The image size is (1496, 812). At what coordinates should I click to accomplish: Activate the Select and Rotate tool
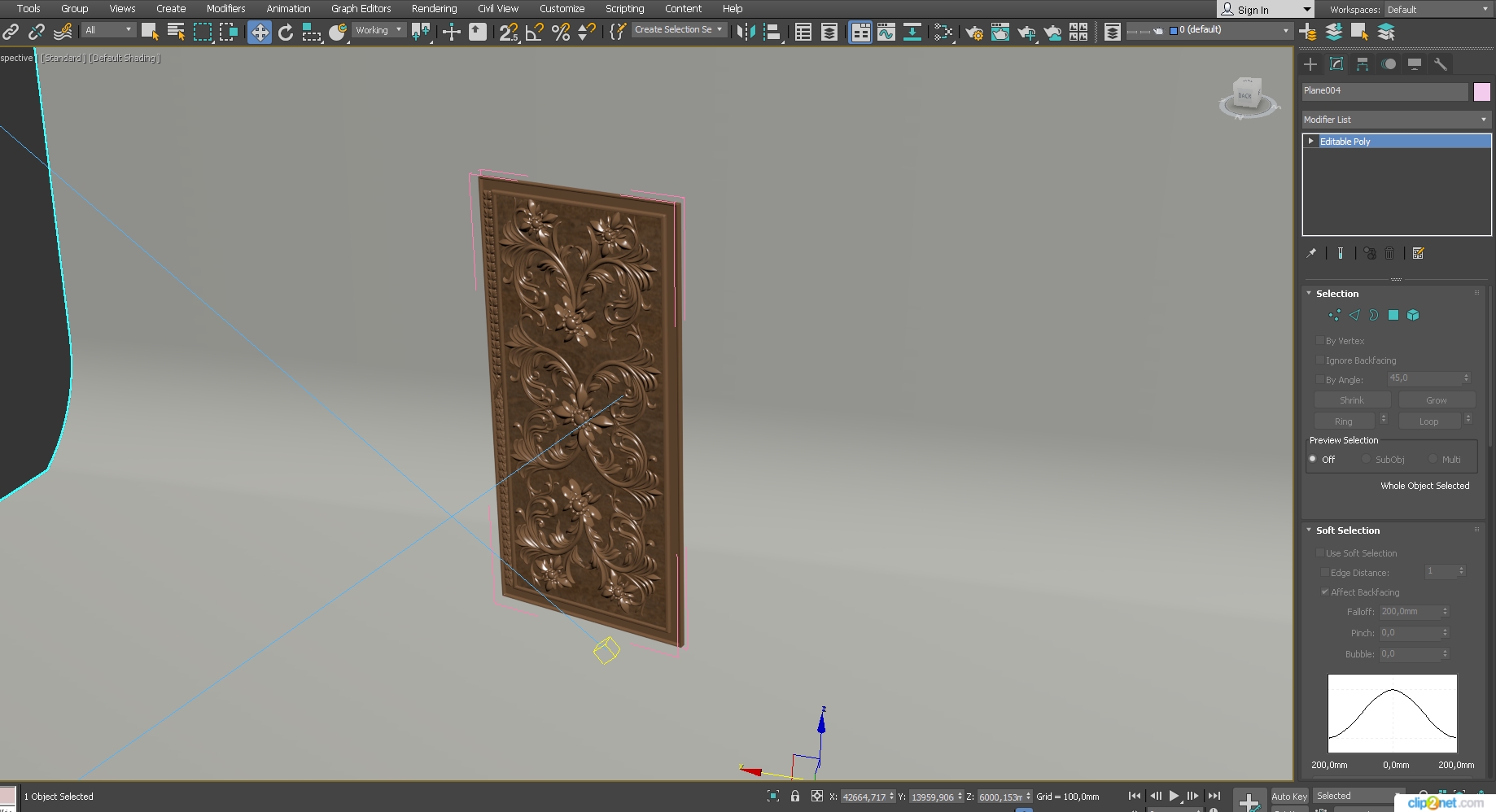286,32
